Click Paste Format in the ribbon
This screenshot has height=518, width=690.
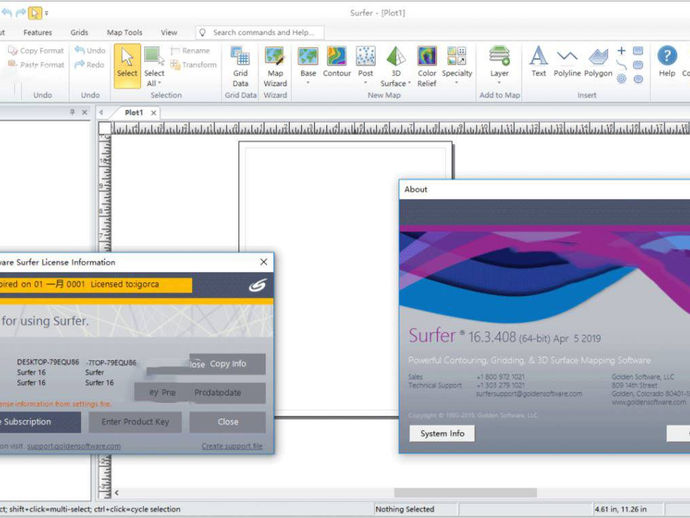tap(36, 65)
